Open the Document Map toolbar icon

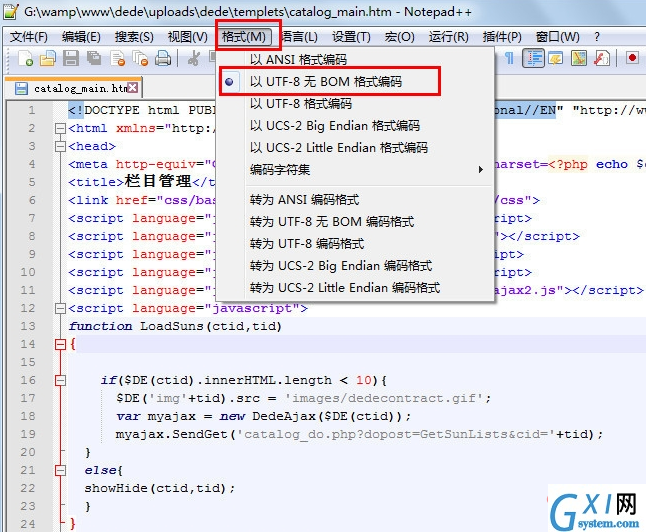click(579, 58)
